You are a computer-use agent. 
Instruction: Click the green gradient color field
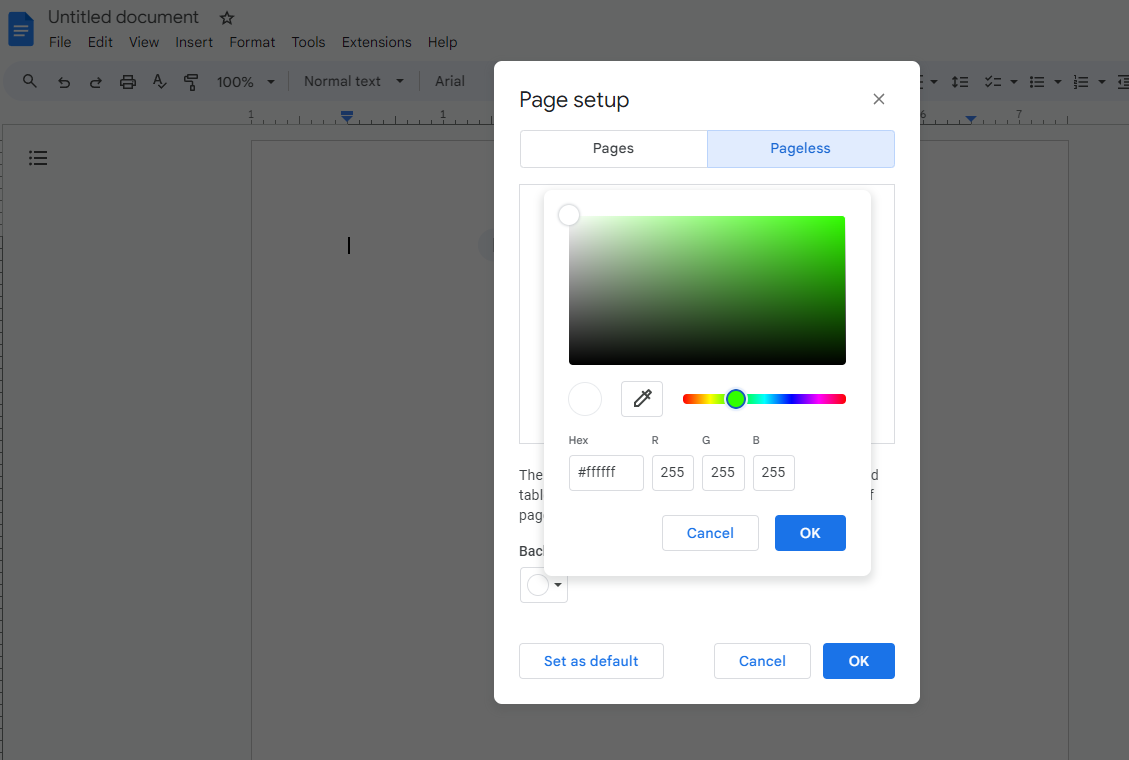coord(707,290)
